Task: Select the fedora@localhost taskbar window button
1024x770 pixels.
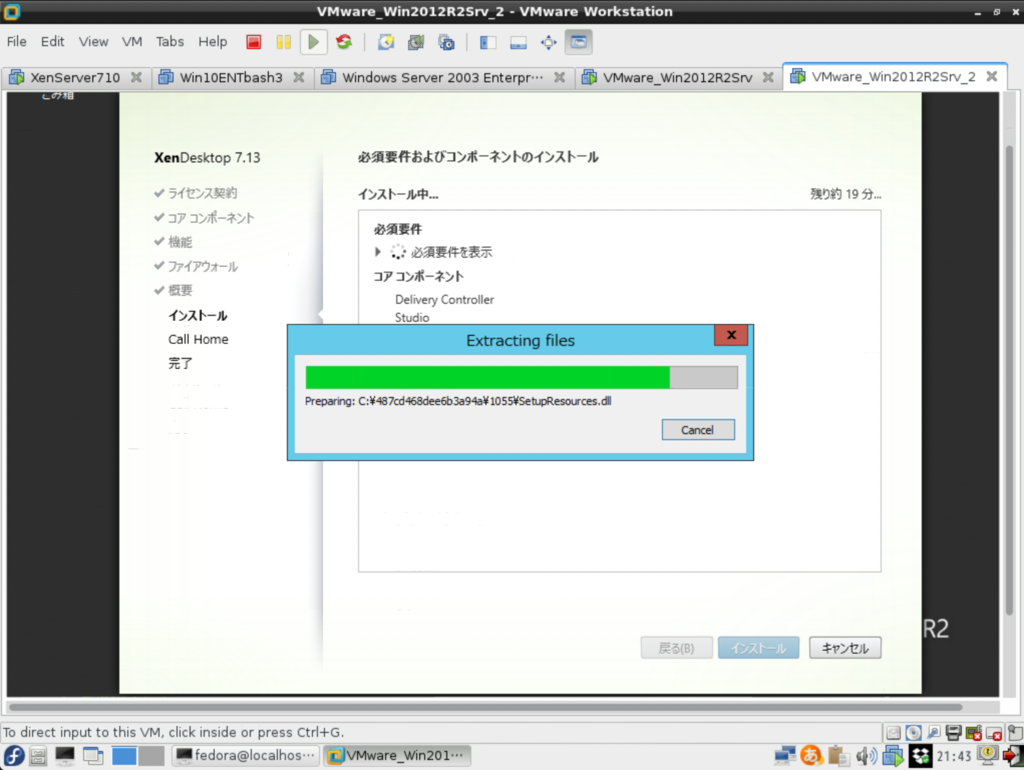Action: coord(246,756)
